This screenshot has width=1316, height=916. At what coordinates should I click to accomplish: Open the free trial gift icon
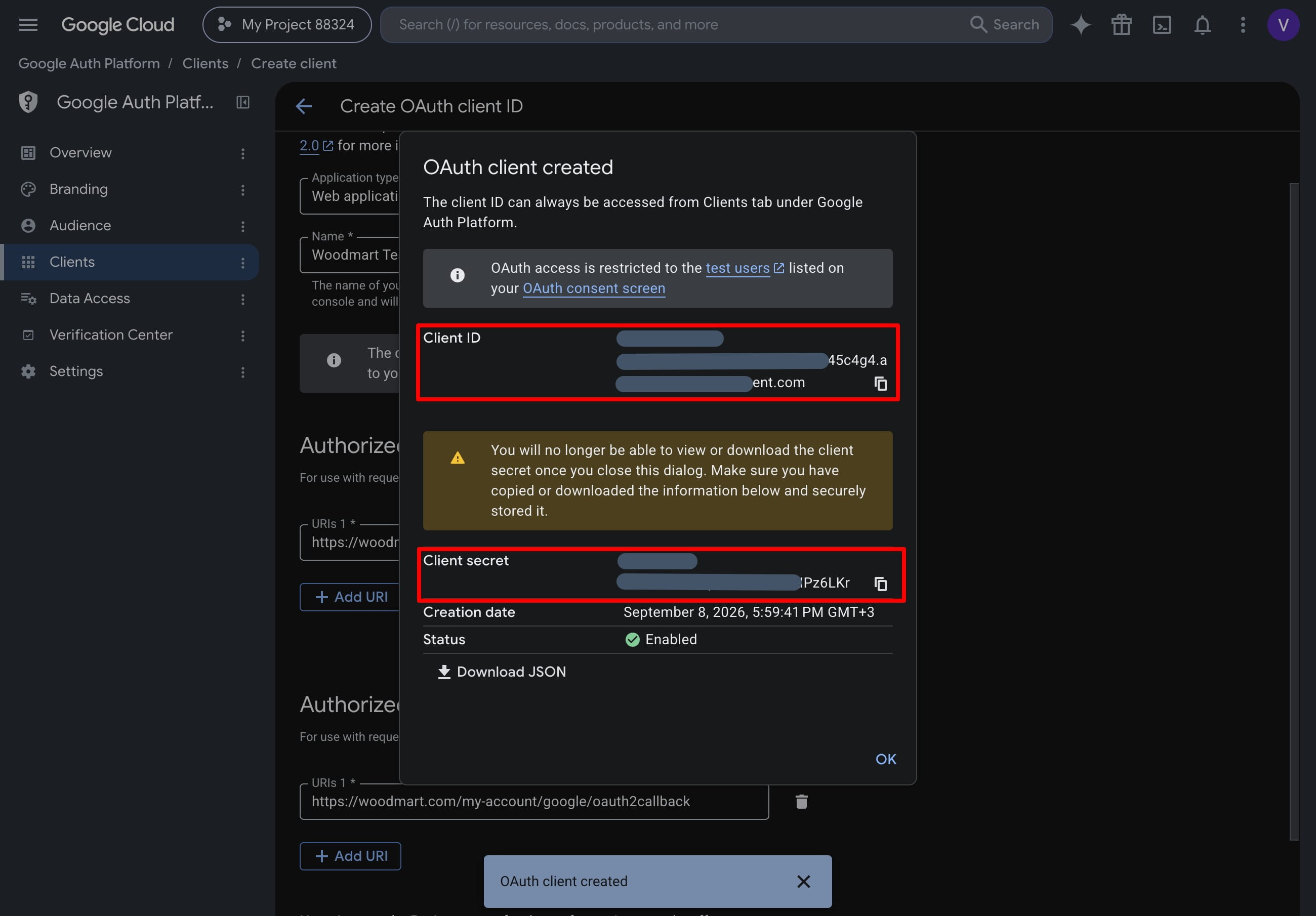pyautogui.click(x=1121, y=25)
